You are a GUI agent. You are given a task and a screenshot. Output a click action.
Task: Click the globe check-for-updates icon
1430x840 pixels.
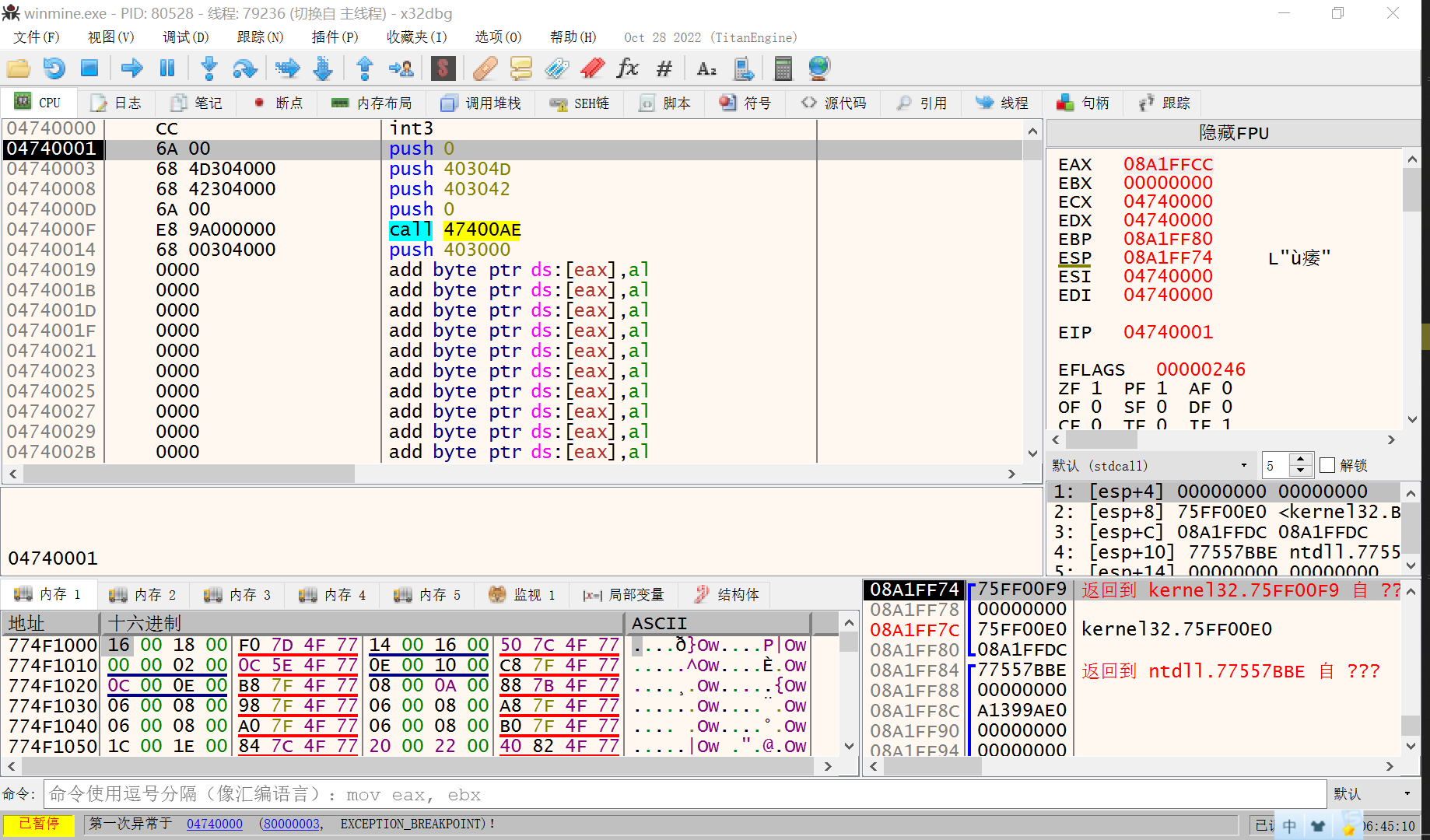[819, 68]
